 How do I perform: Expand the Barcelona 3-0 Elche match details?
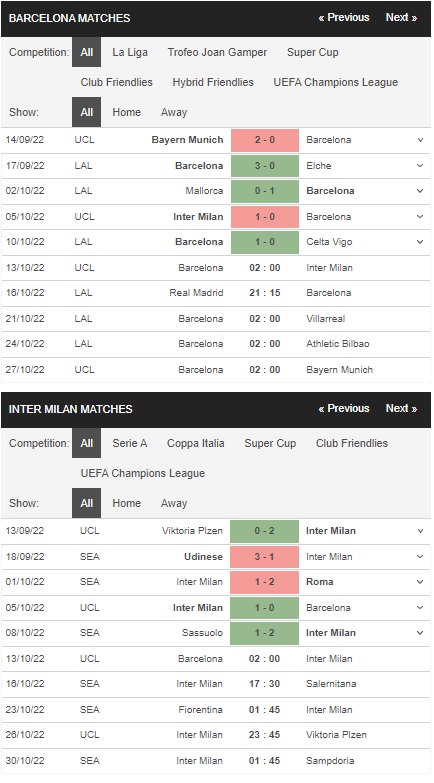point(420,166)
